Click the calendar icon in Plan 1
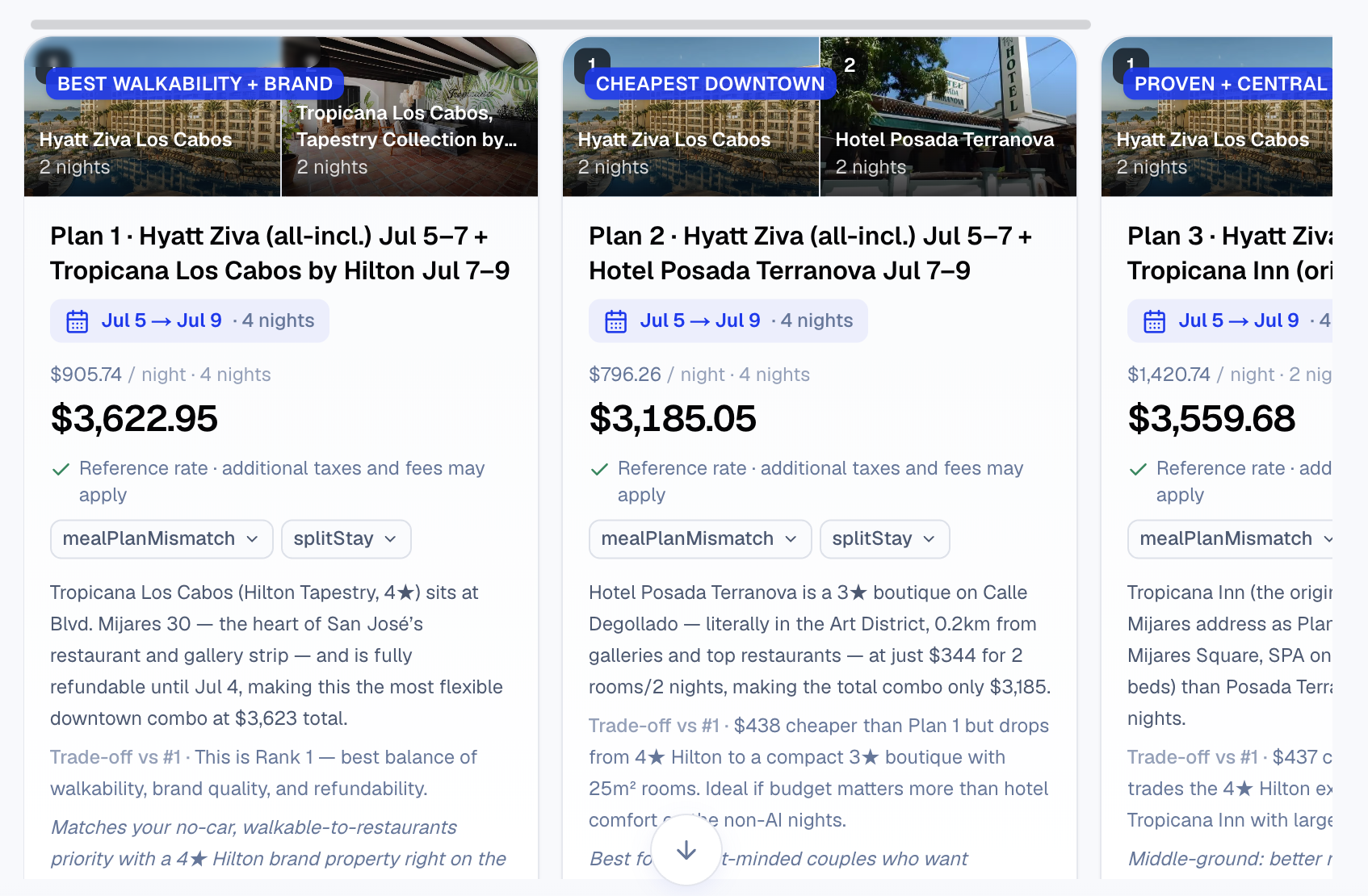This screenshot has width=1368, height=896. point(78,321)
